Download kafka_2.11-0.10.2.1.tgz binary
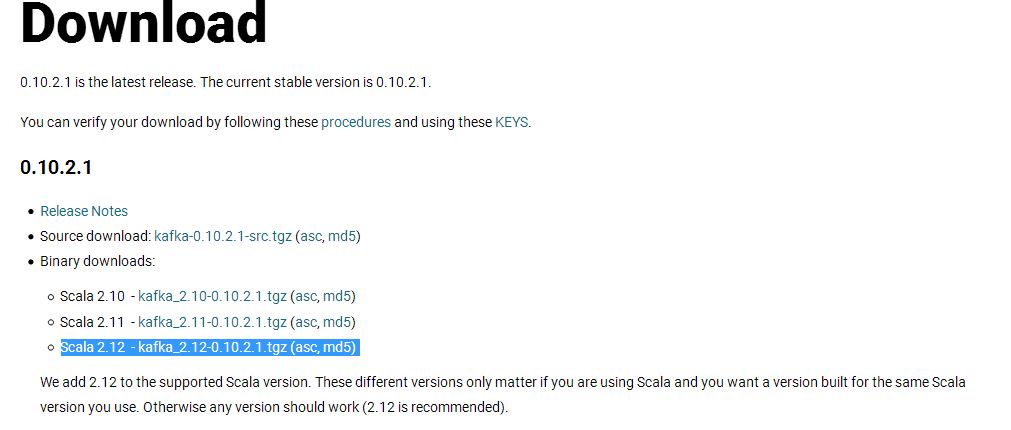 212,322
